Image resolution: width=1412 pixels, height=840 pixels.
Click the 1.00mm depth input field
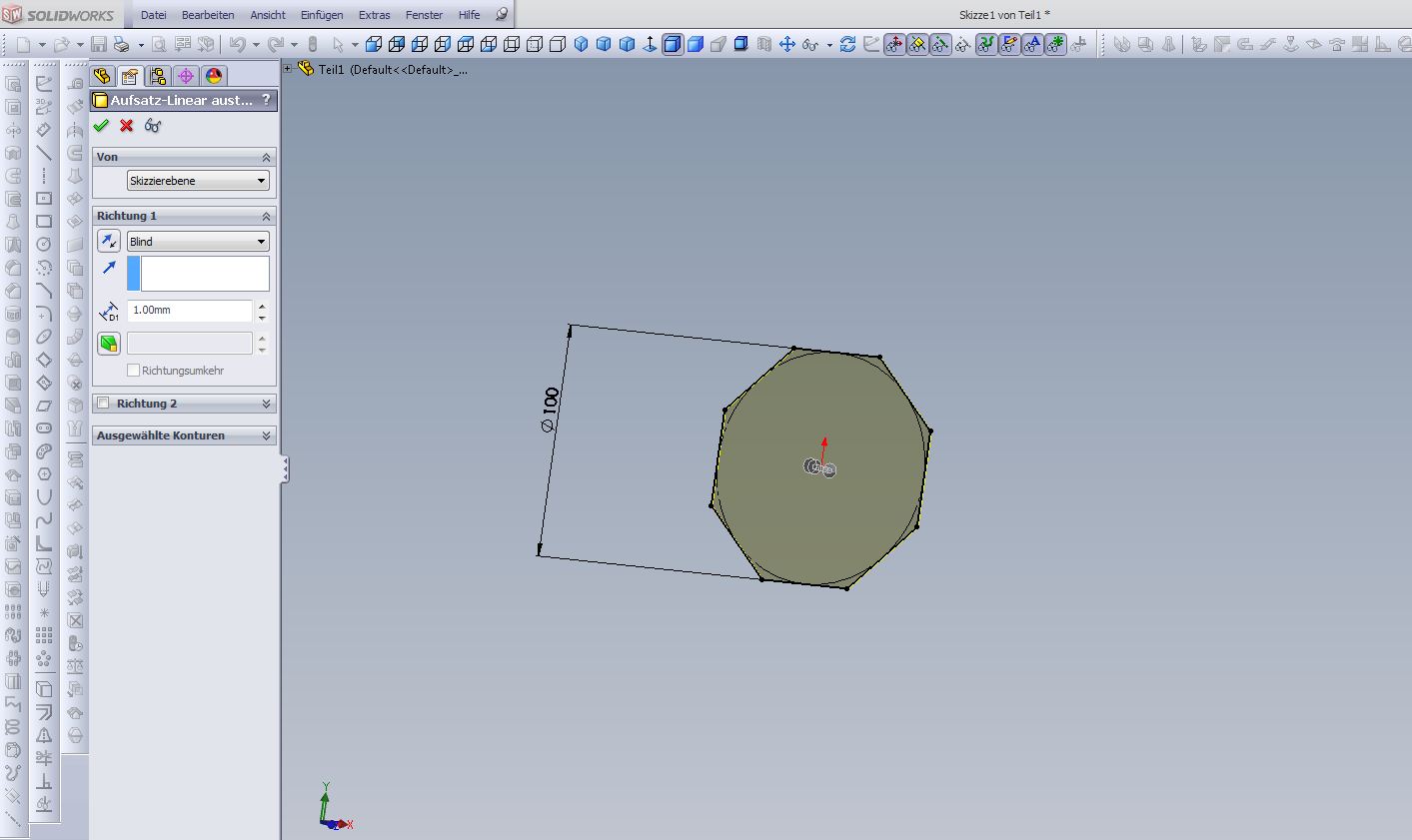coord(190,311)
